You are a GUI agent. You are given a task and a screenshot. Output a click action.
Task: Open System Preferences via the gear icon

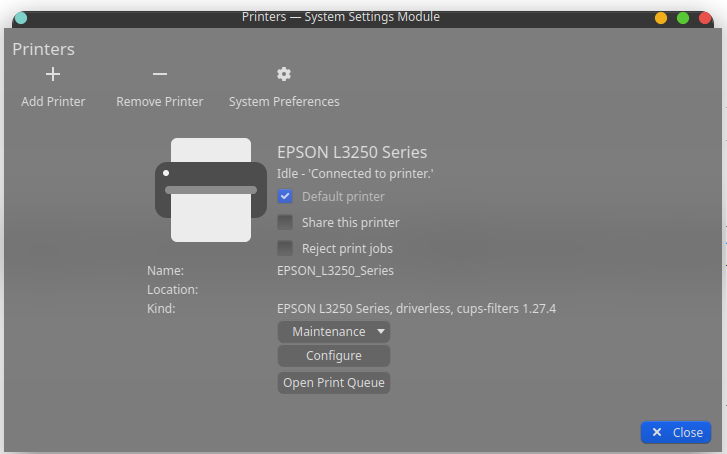(284, 74)
